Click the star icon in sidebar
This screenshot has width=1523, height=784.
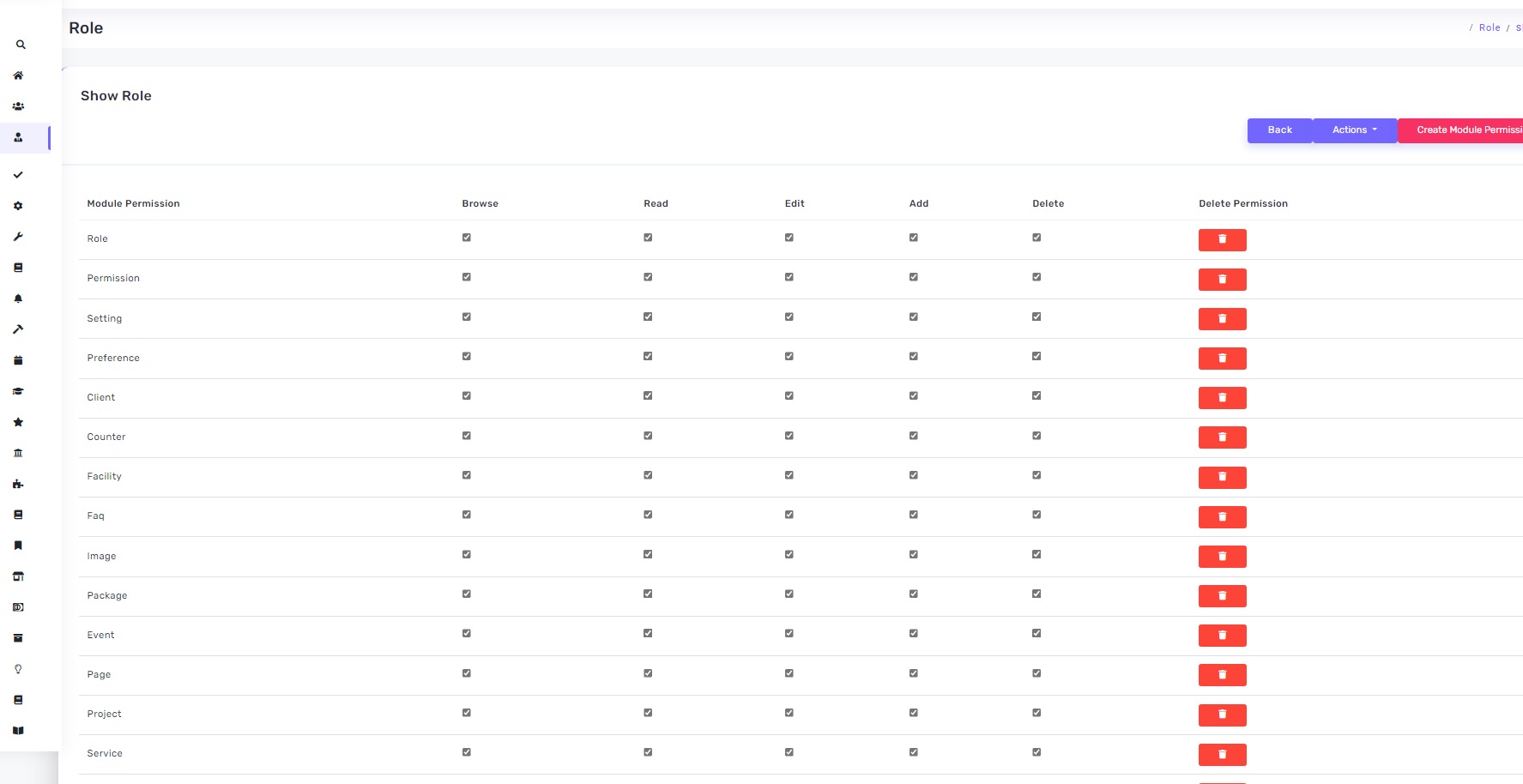[x=18, y=422]
